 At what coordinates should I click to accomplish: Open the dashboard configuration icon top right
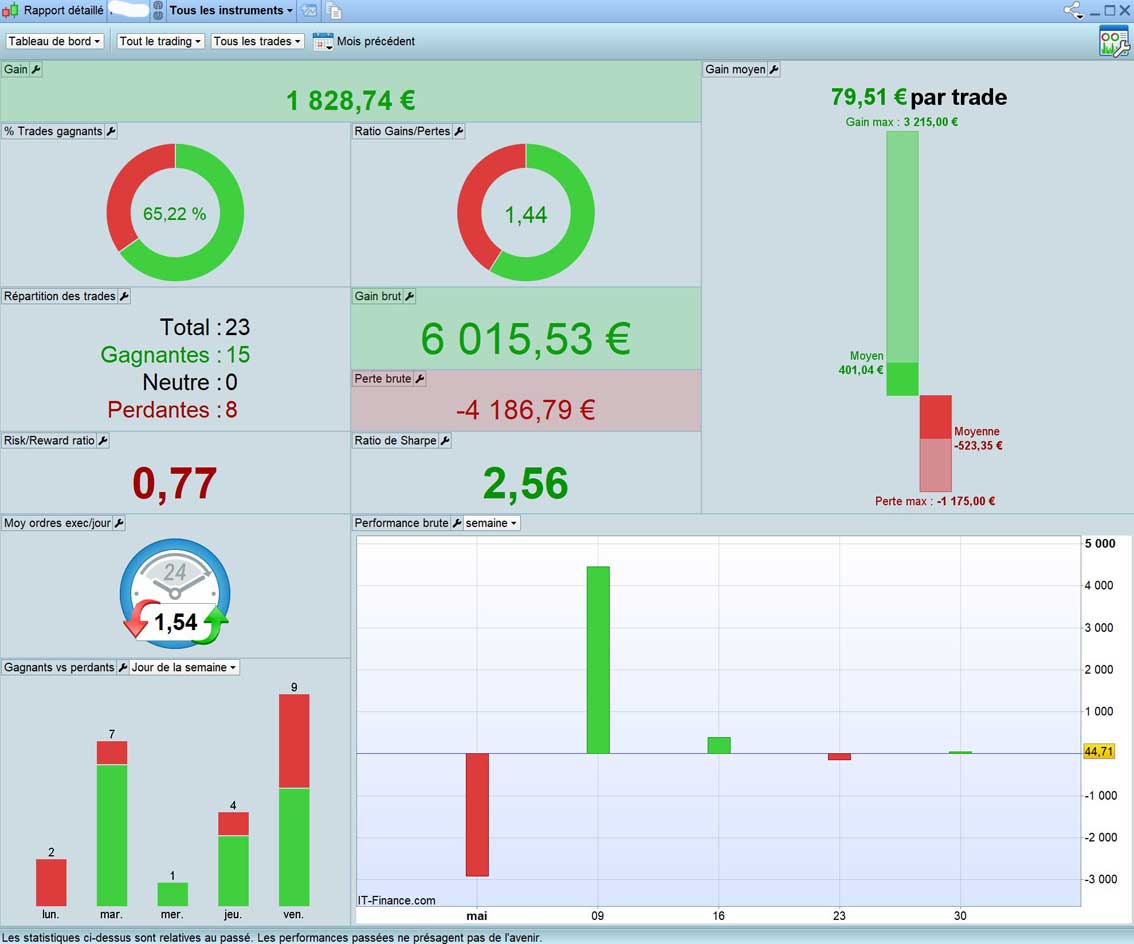click(x=1114, y=41)
